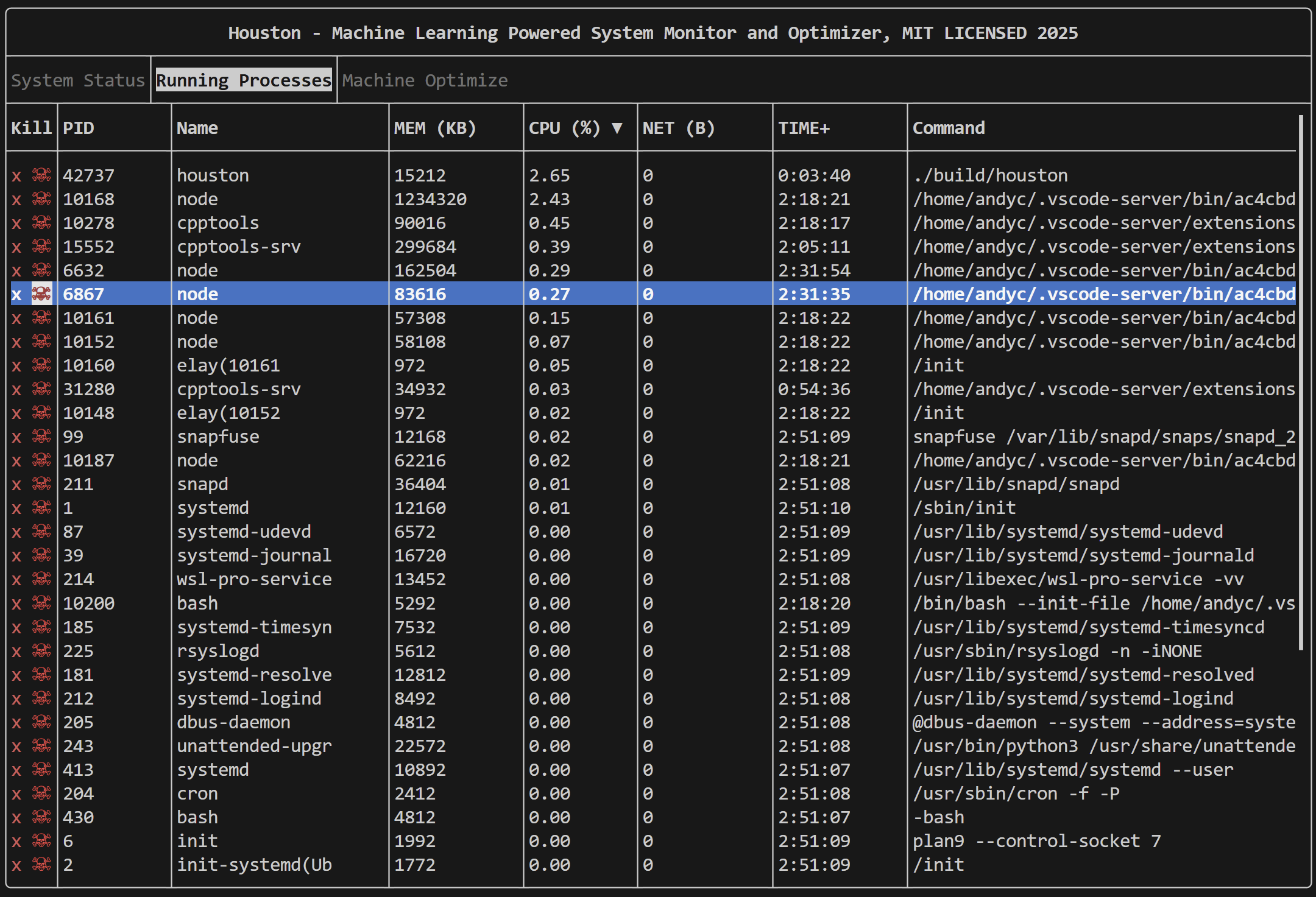The width and height of the screenshot is (1316, 897).
Task: Kill rsyslogd using its skull icon
Action: click(x=41, y=651)
